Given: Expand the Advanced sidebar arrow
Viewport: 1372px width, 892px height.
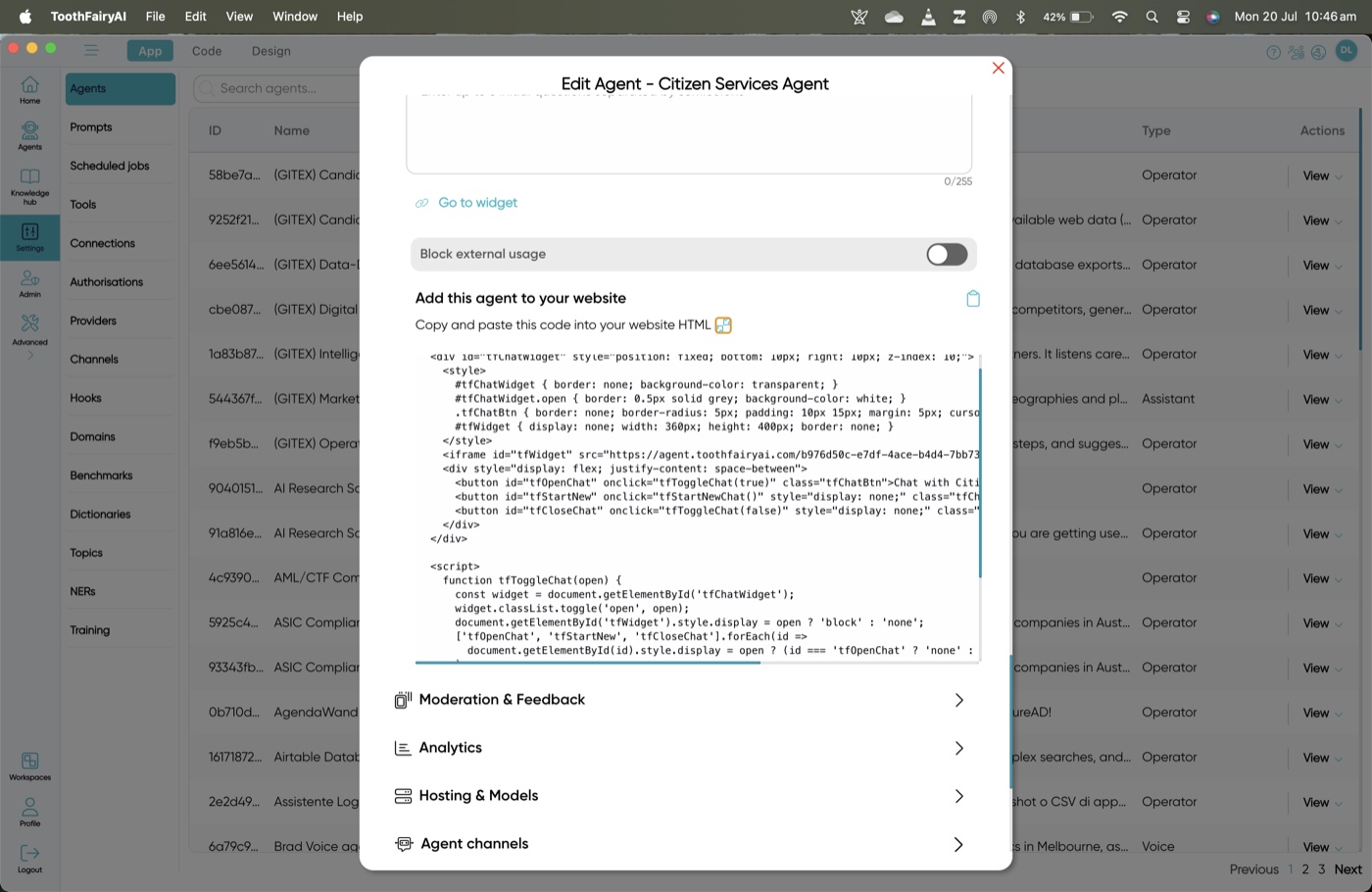Looking at the screenshot, I should coord(29,355).
